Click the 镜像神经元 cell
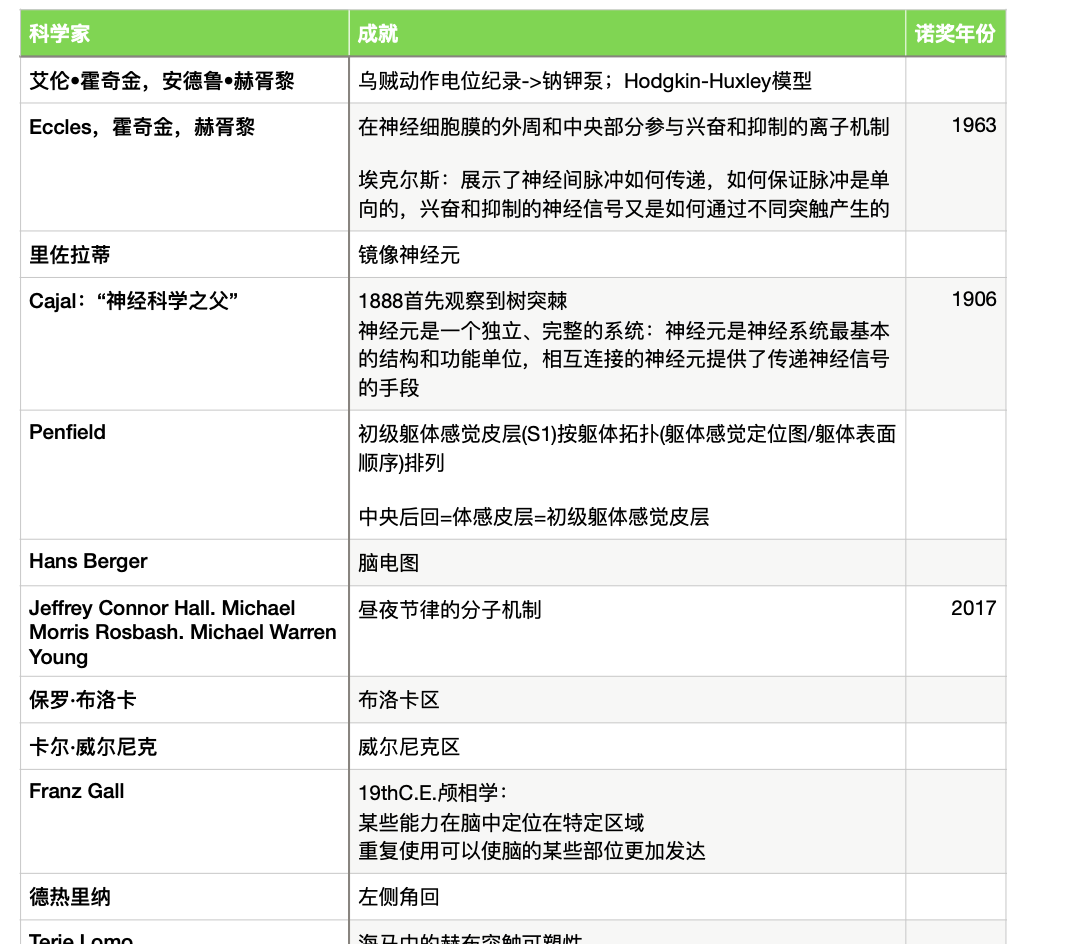 point(627,254)
